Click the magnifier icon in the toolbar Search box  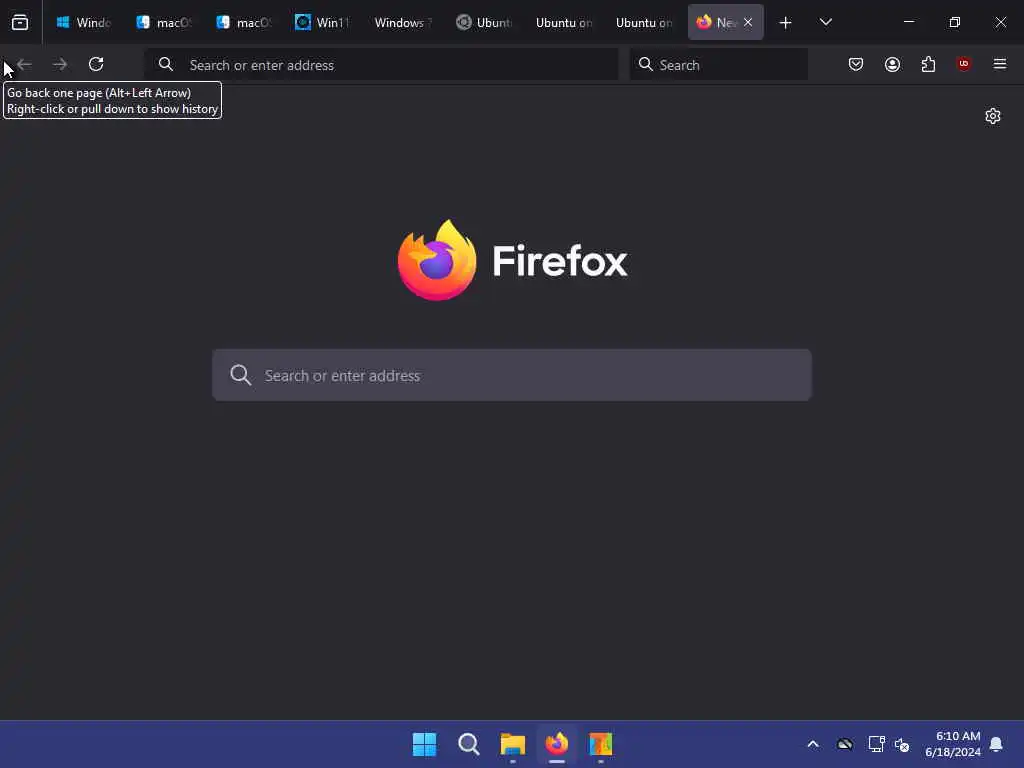645,64
